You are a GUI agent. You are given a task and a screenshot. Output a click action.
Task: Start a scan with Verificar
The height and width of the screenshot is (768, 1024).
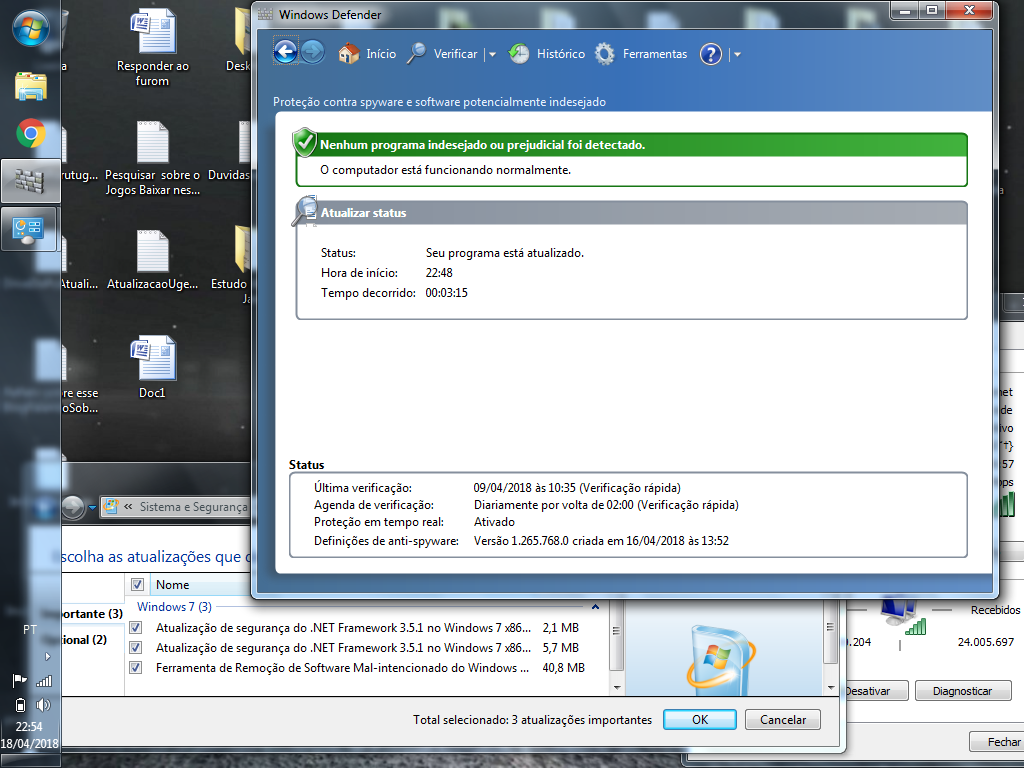(442, 54)
